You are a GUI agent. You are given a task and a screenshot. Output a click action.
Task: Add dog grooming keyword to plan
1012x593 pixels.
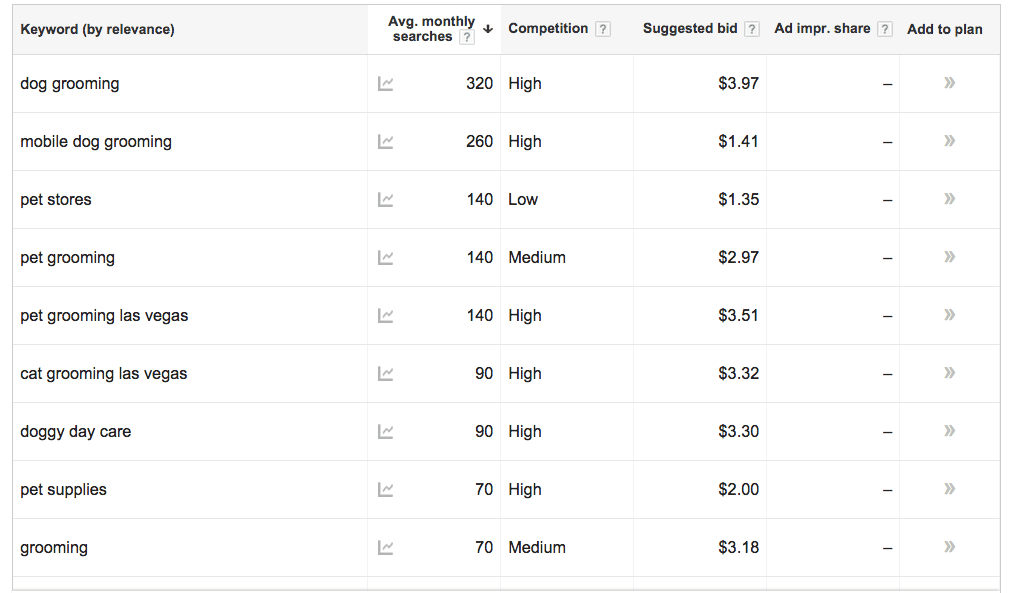coord(949,83)
